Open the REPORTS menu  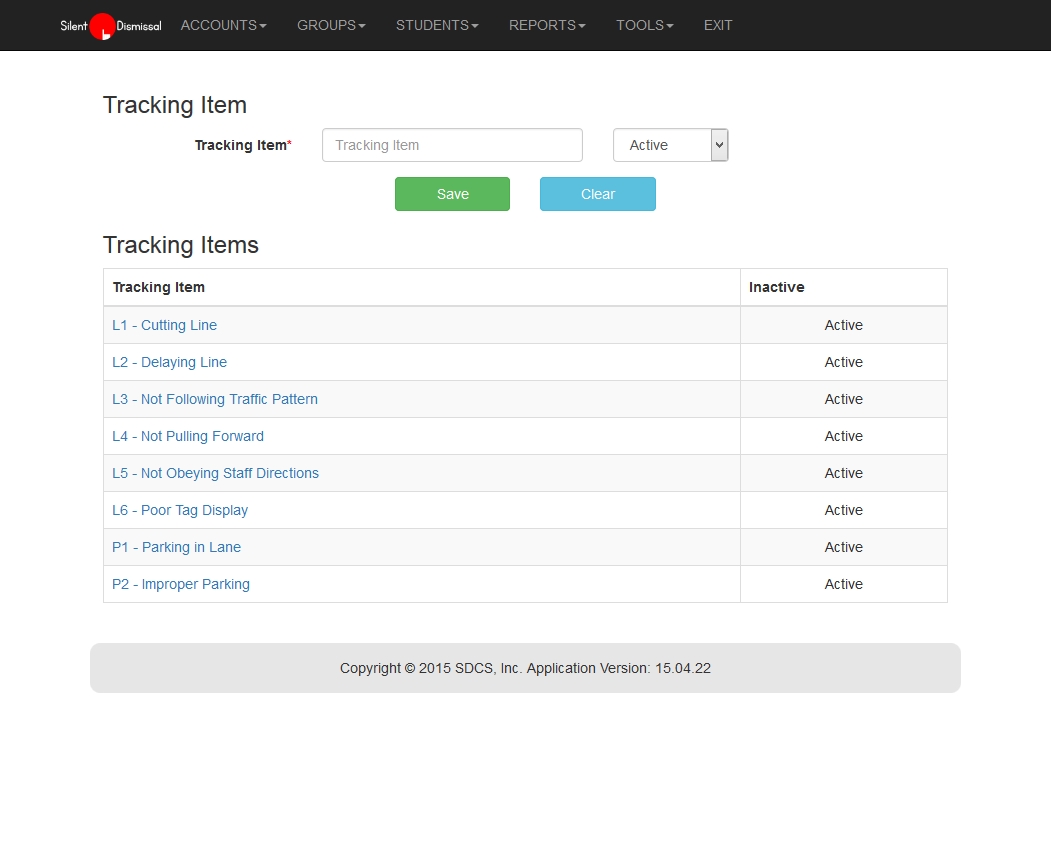coord(547,25)
